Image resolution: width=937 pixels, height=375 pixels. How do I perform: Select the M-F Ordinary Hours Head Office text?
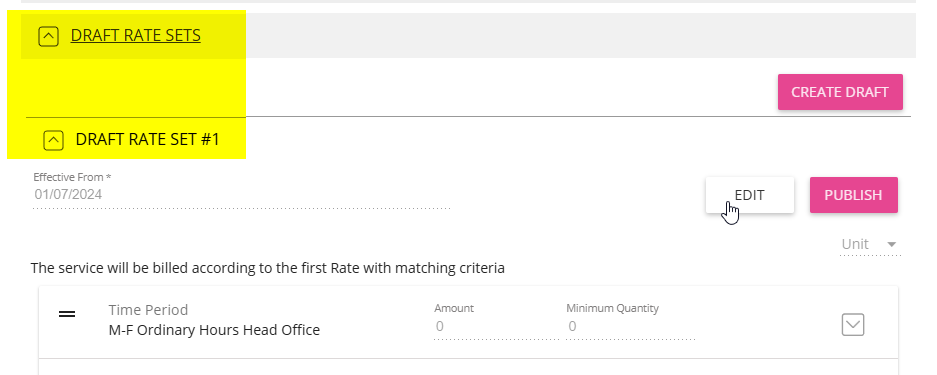pos(214,330)
